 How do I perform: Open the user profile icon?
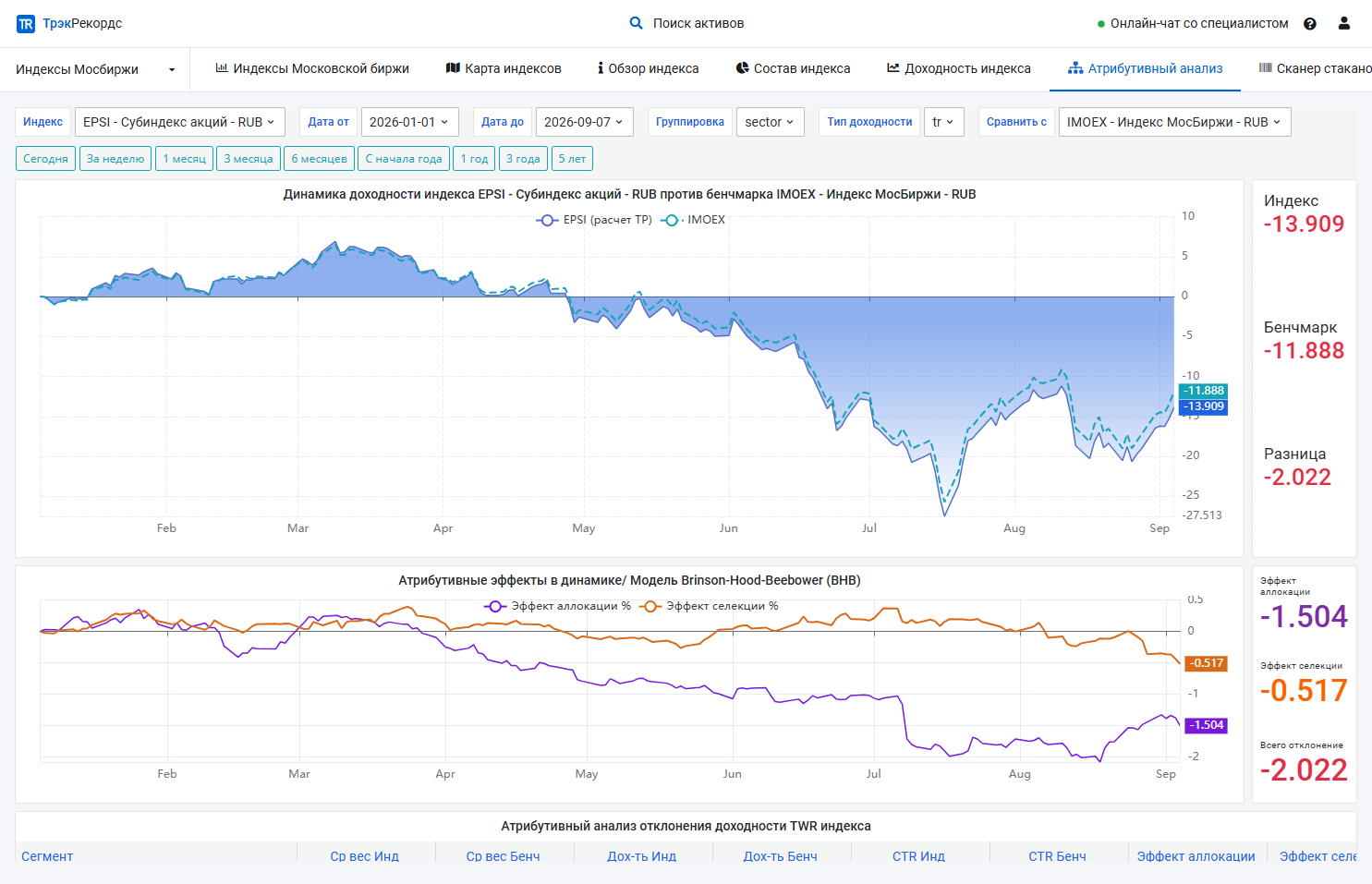tap(1344, 23)
